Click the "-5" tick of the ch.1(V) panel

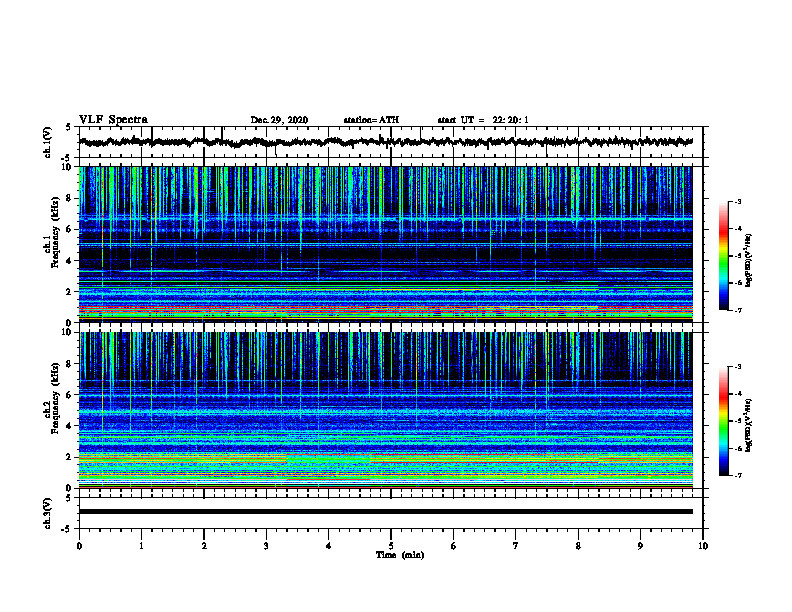coord(66,157)
